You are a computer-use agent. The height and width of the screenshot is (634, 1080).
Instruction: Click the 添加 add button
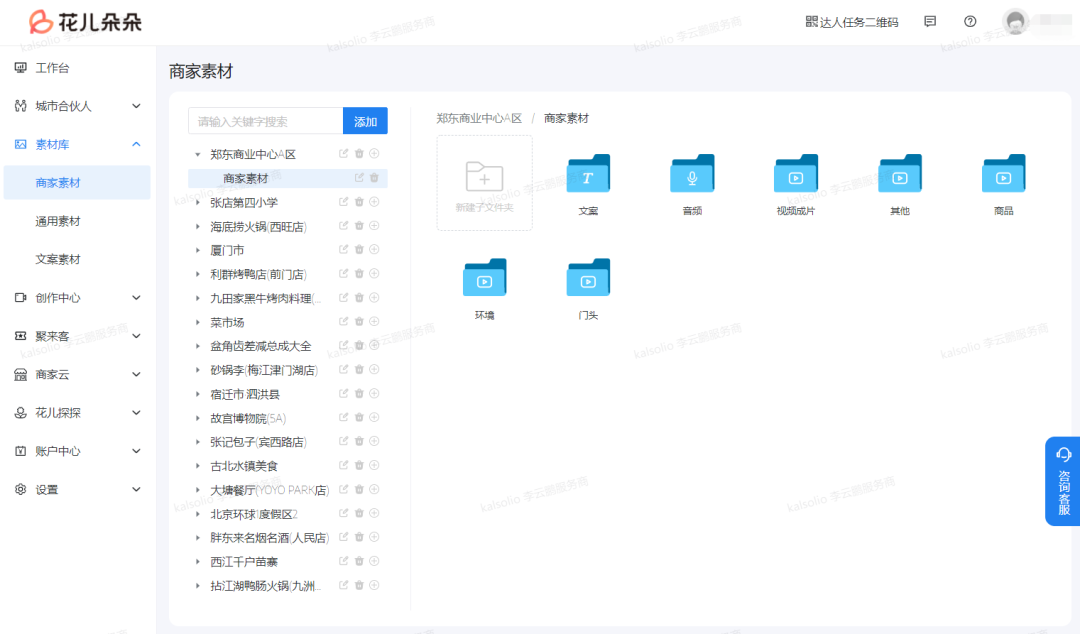point(364,120)
